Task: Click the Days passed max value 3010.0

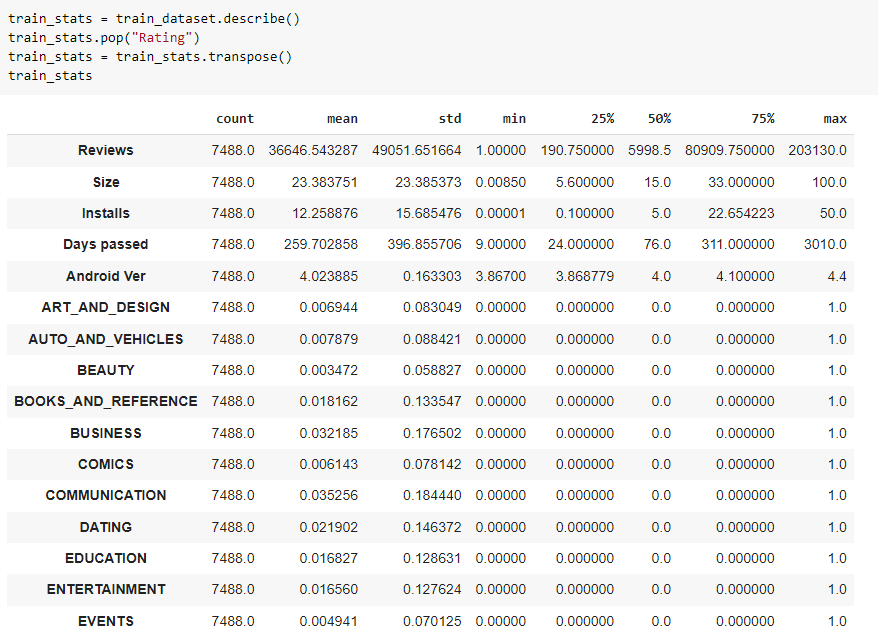Action: click(x=827, y=245)
